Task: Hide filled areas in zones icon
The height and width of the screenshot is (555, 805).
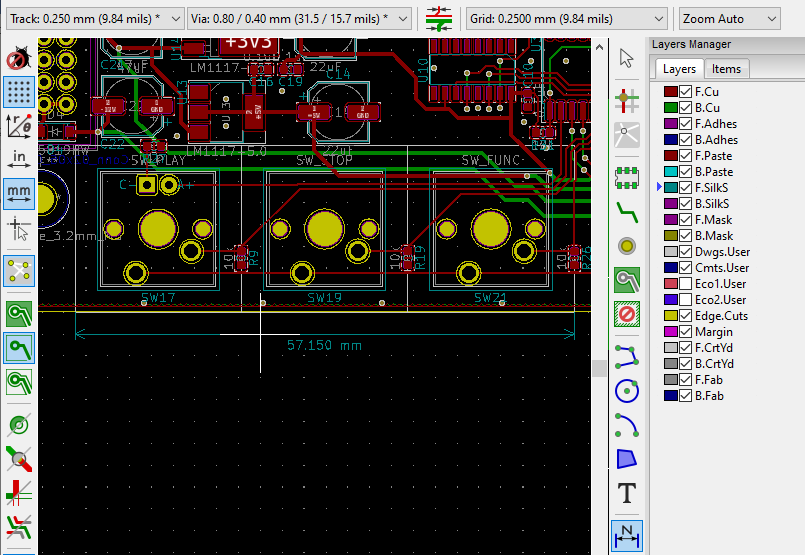Action: tap(19, 348)
